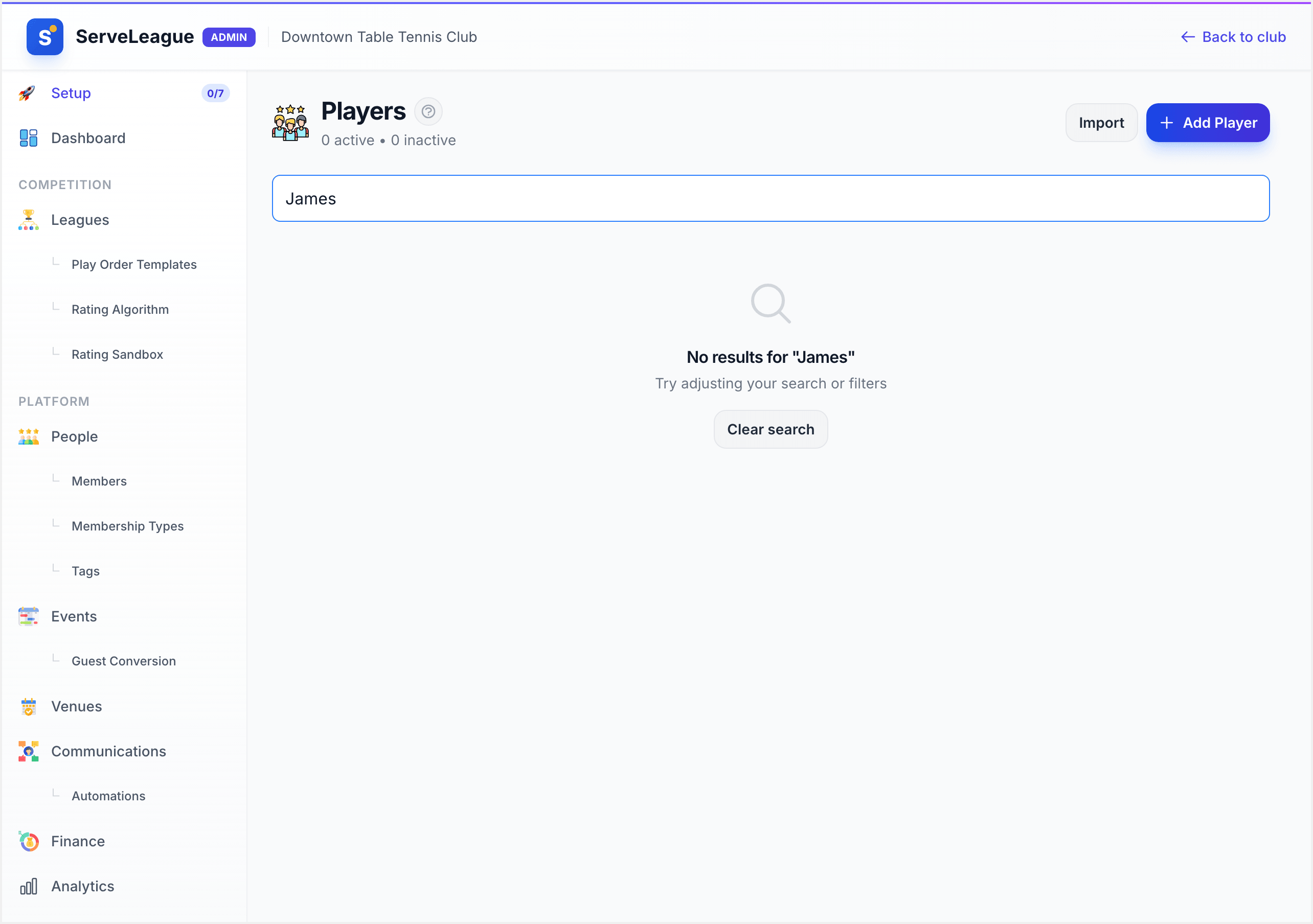Click the Finance donut chart icon
This screenshot has width=1313, height=924.
(29, 841)
